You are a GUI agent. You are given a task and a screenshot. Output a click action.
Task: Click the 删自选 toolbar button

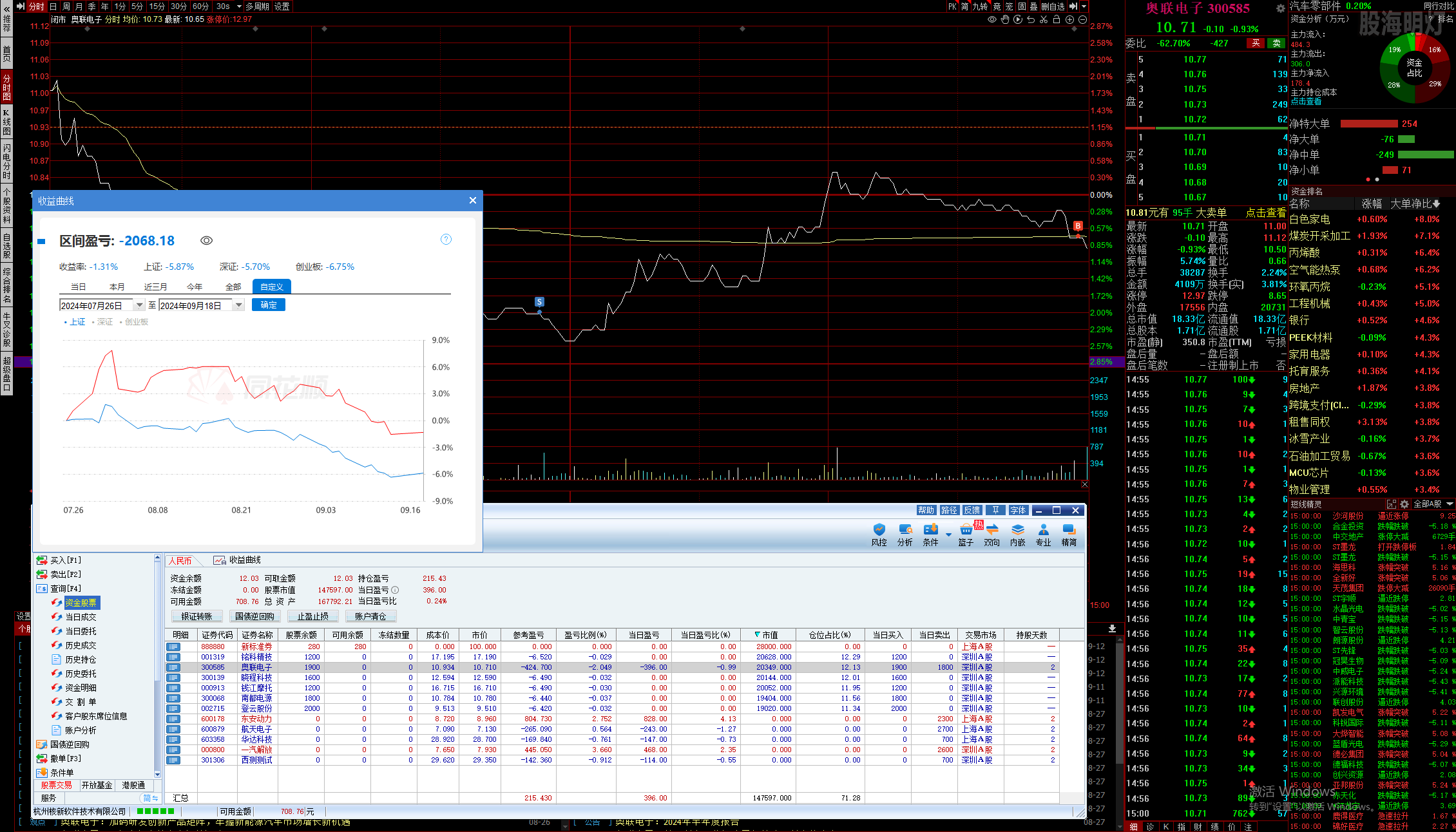click(x=1053, y=6)
